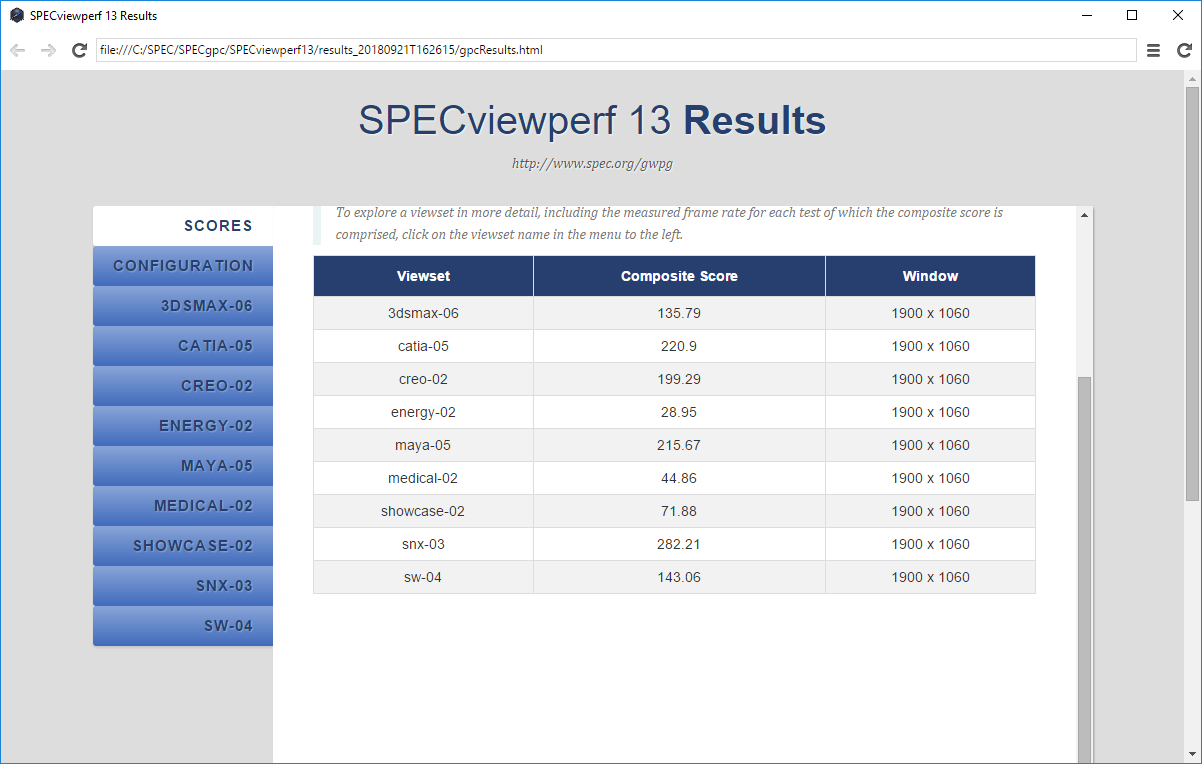This screenshot has height=764, width=1202.
Task: Maximize the SPECviewperf window
Action: click(x=1132, y=15)
